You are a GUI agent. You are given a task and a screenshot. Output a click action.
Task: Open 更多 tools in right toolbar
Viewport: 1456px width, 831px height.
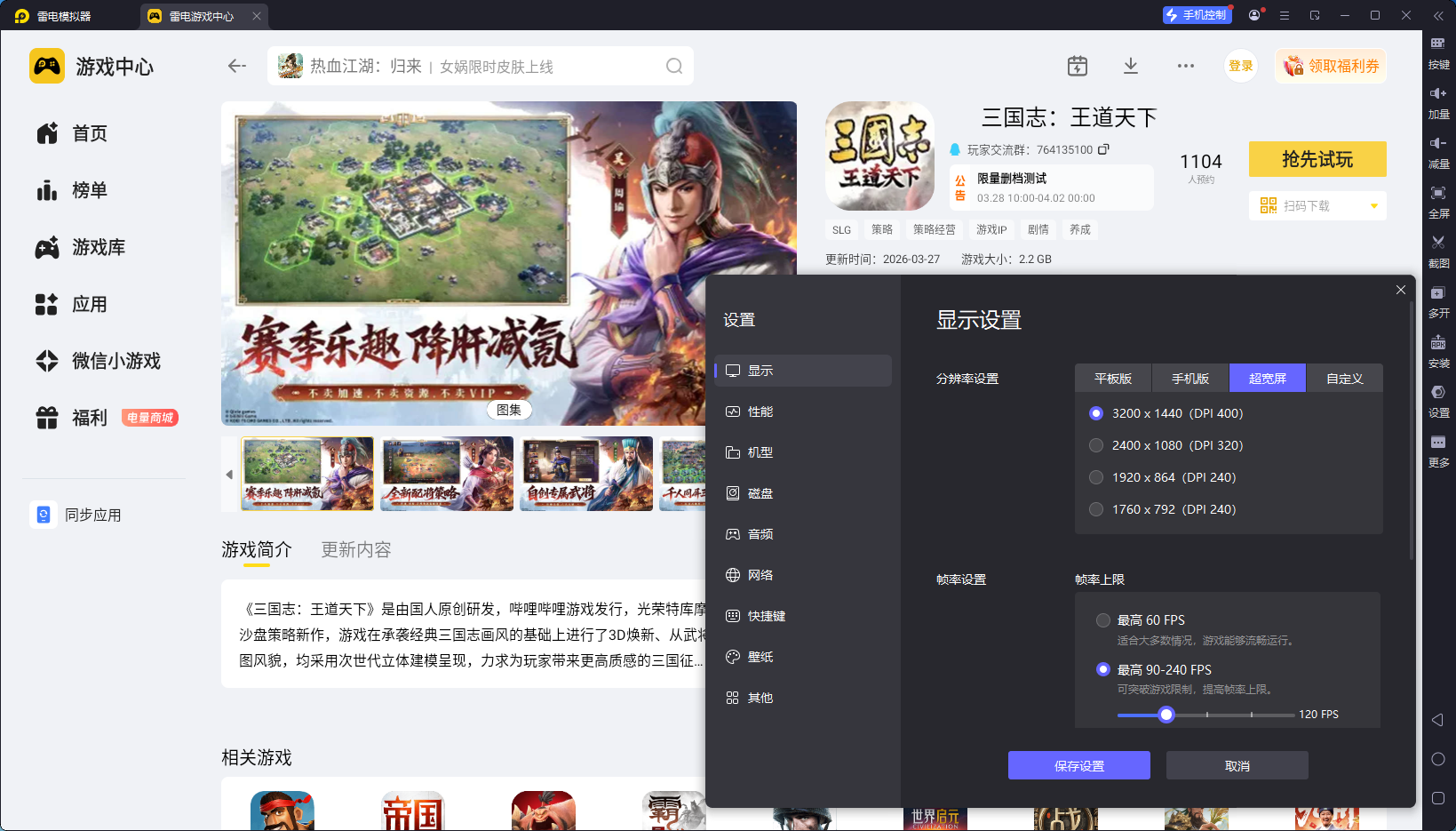coord(1438,451)
